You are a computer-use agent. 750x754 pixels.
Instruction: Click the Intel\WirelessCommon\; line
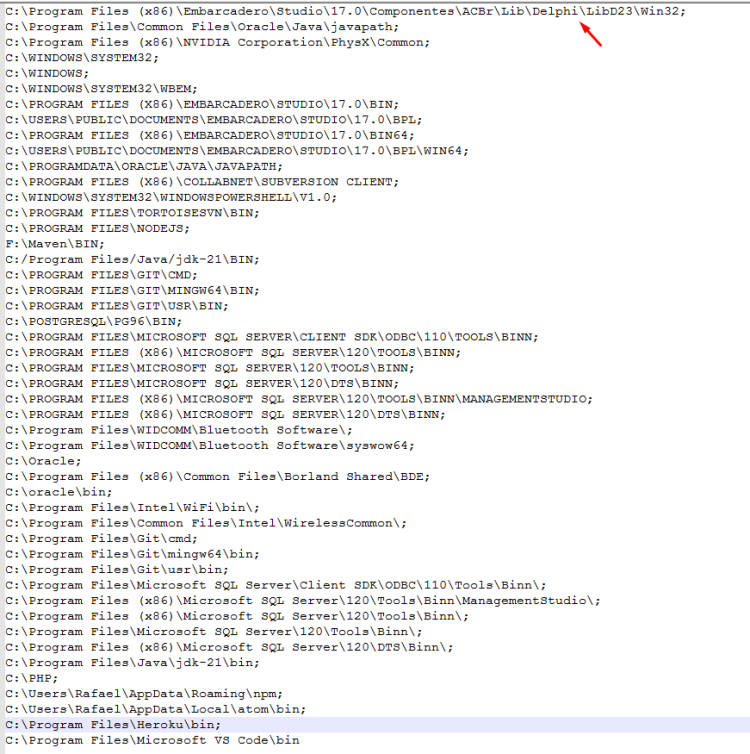point(206,523)
